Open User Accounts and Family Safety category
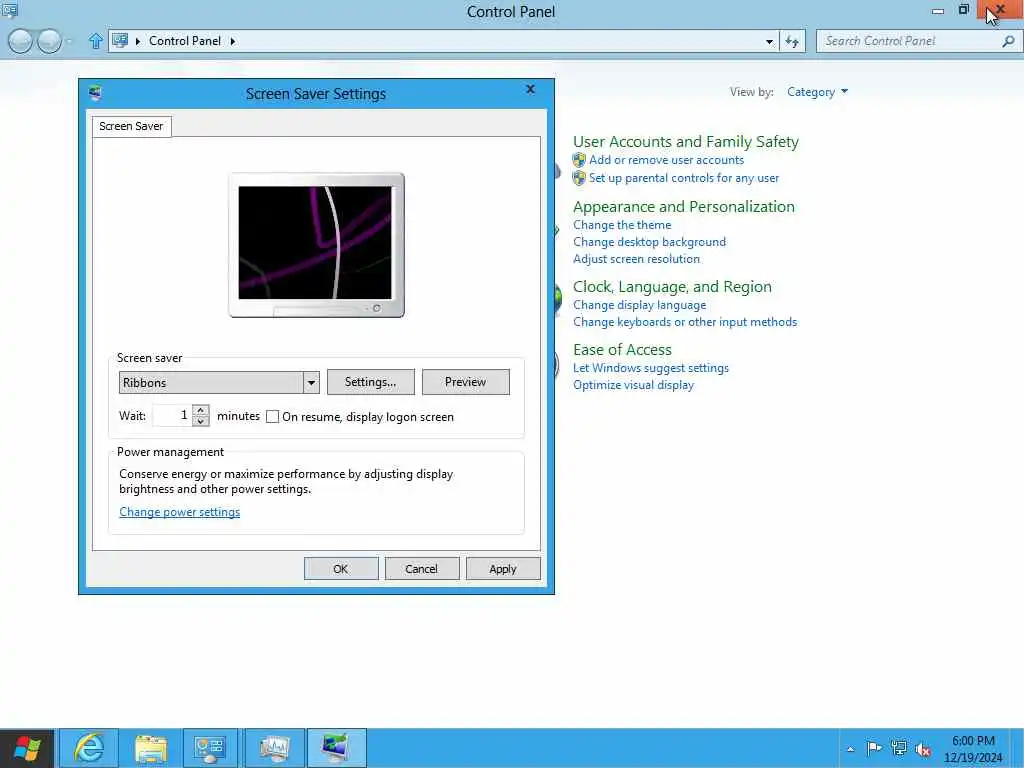The height and width of the screenshot is (768, 1024). pos(686,142)
